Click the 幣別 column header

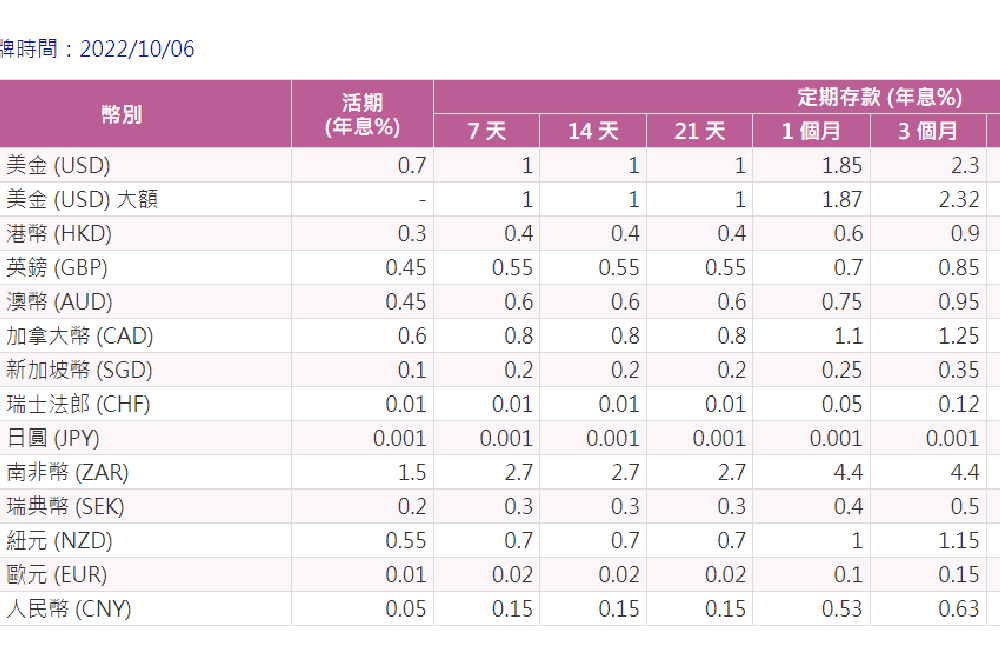click(121, 115)
